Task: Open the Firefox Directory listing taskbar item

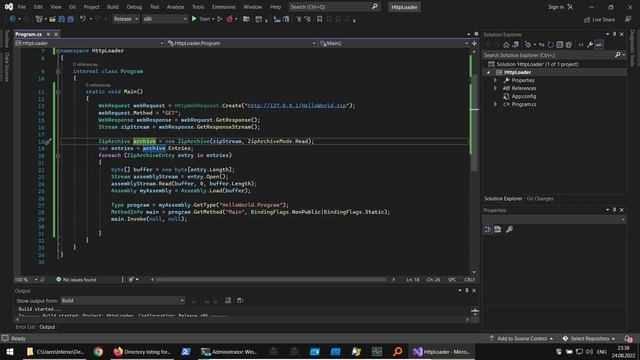Action: pyautogui.click(x=142, y=352)
